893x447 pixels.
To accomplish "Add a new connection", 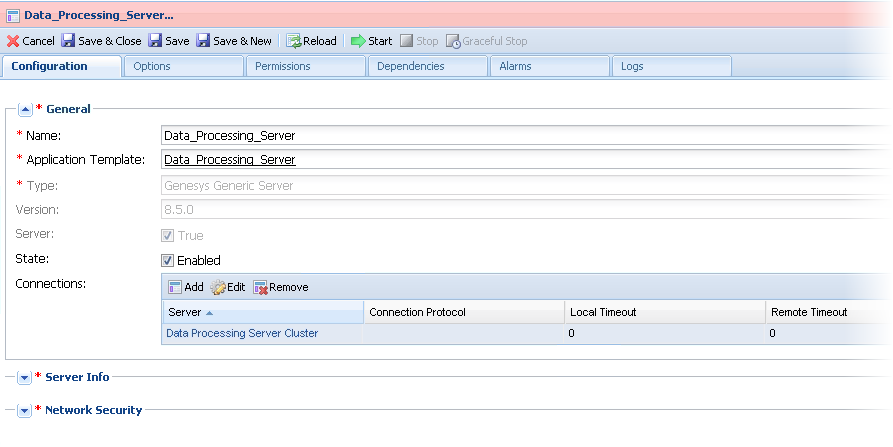I will (x=186, y=287).
